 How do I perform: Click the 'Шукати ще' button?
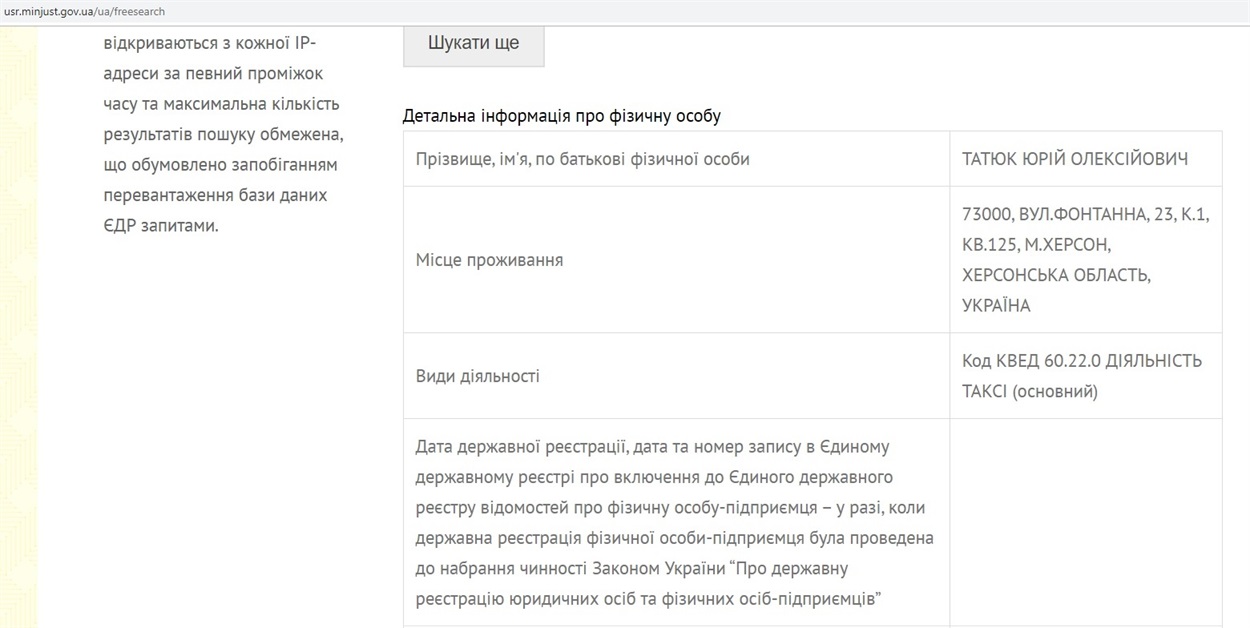473,45
